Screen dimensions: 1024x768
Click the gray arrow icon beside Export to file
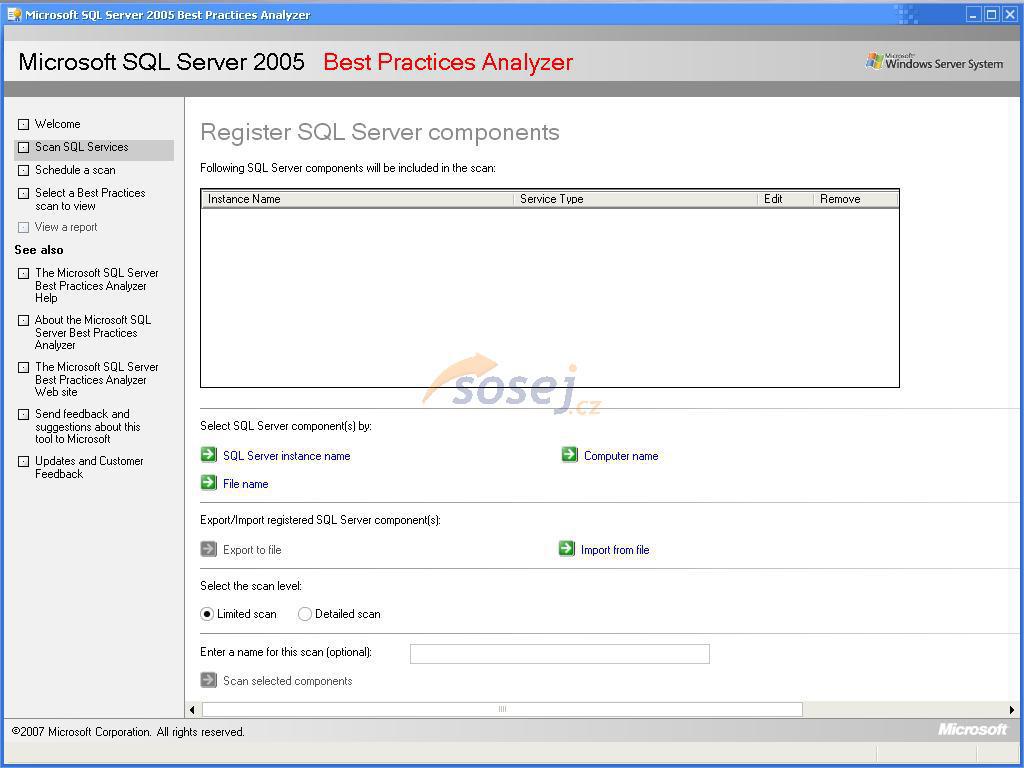click(208, 549)
